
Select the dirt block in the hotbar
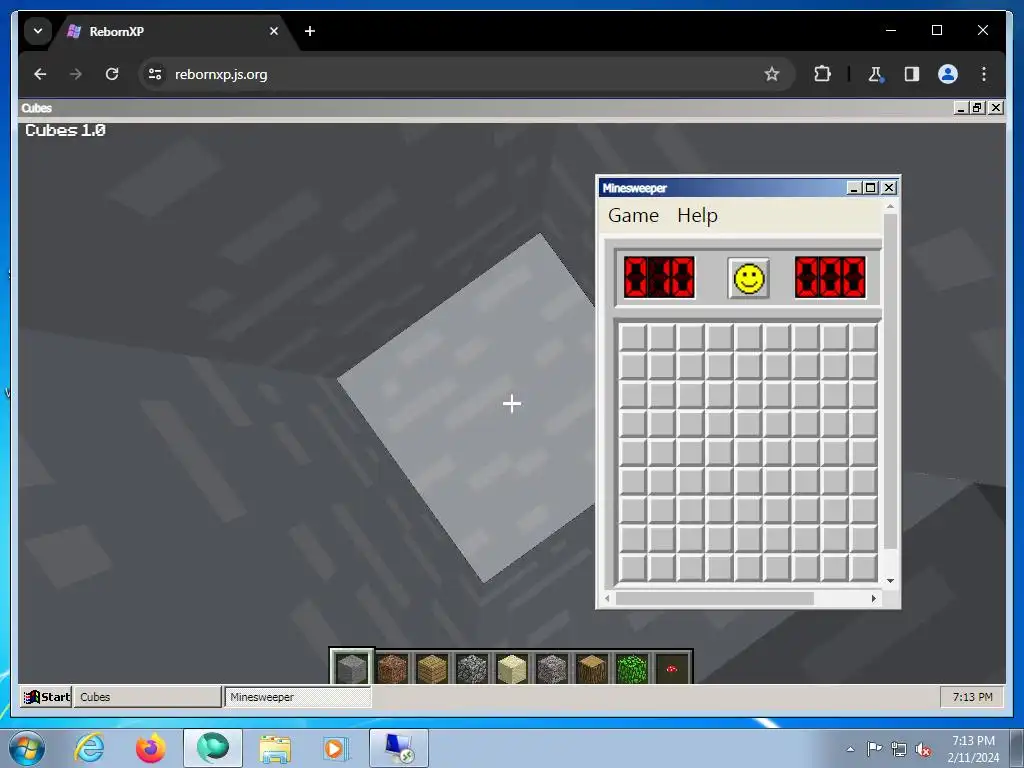[392, 668]
